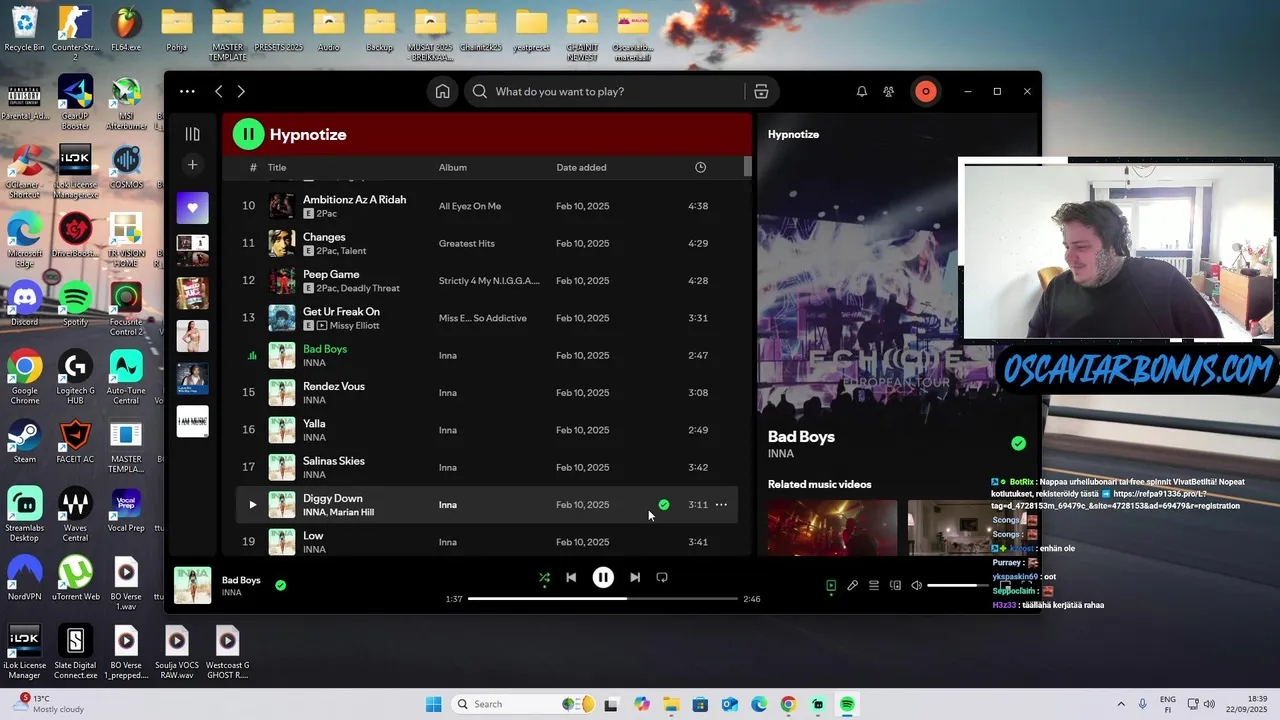Skip to the previous track

point(571,577)
